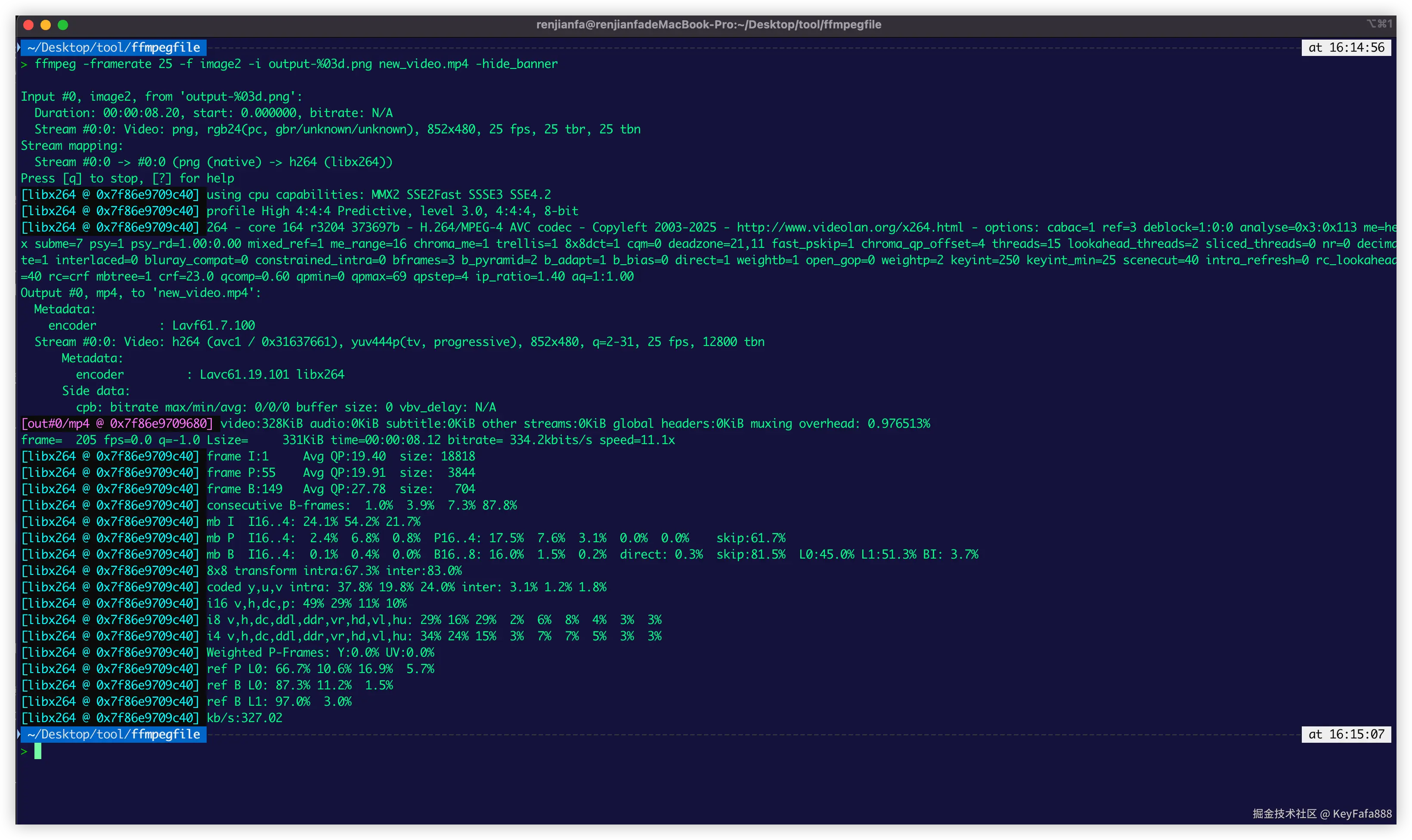Click the kb/s:327.02 line
1412x840 pixels.
244,718
